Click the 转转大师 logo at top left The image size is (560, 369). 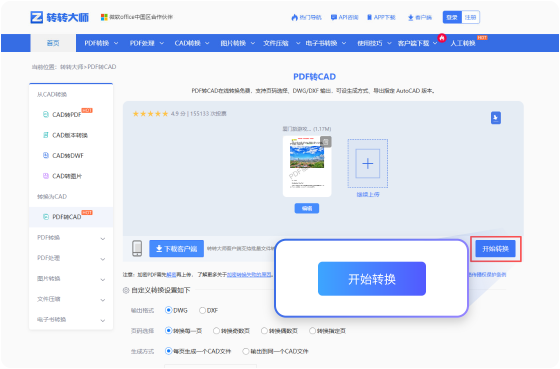point(60,17)
